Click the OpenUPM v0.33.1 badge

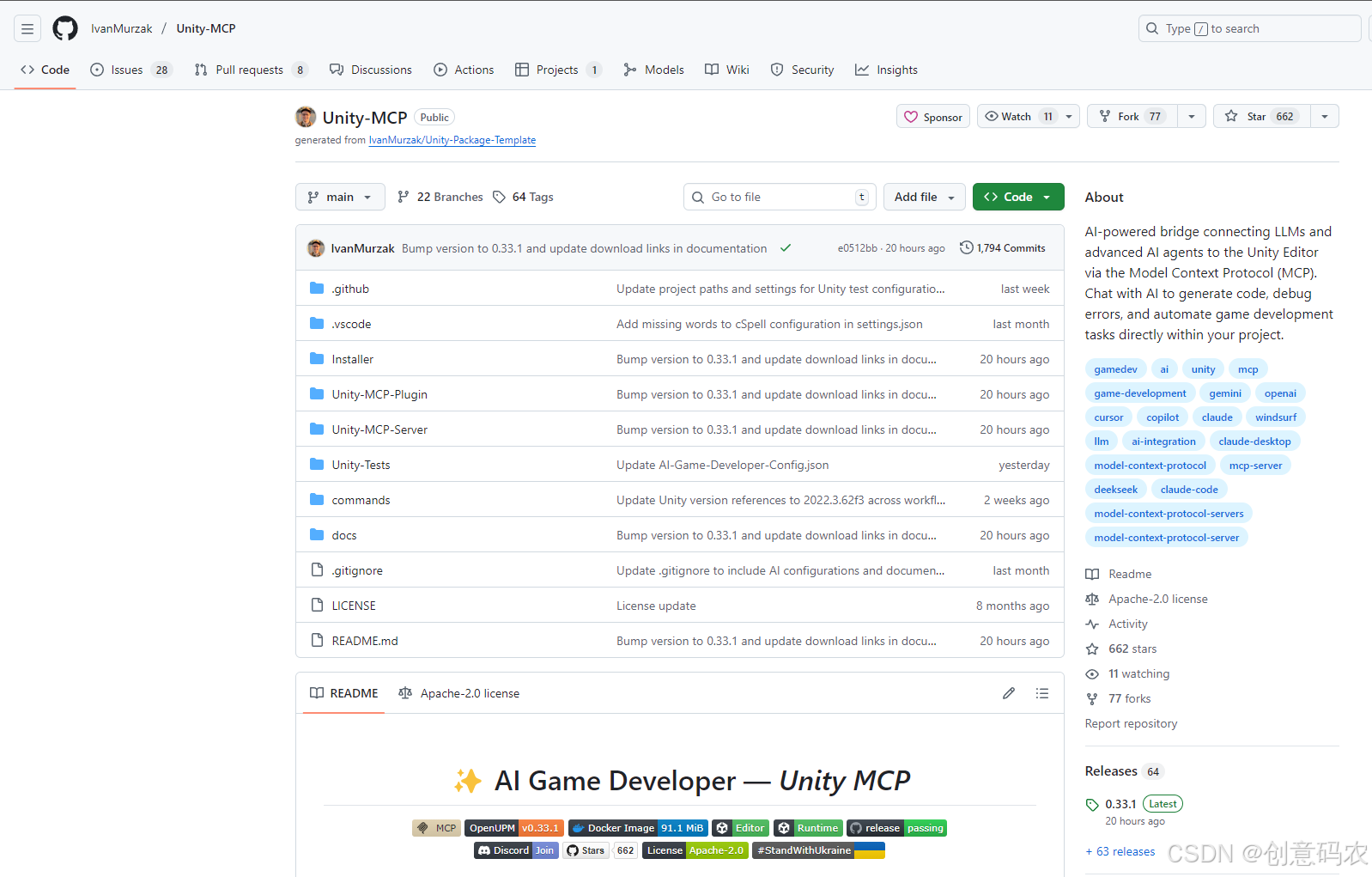point(514,828)
